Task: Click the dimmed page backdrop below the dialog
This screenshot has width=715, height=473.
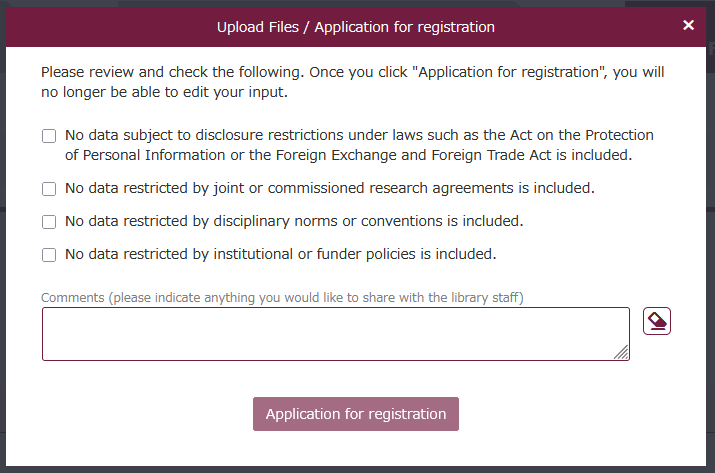Action: point(357,468)
